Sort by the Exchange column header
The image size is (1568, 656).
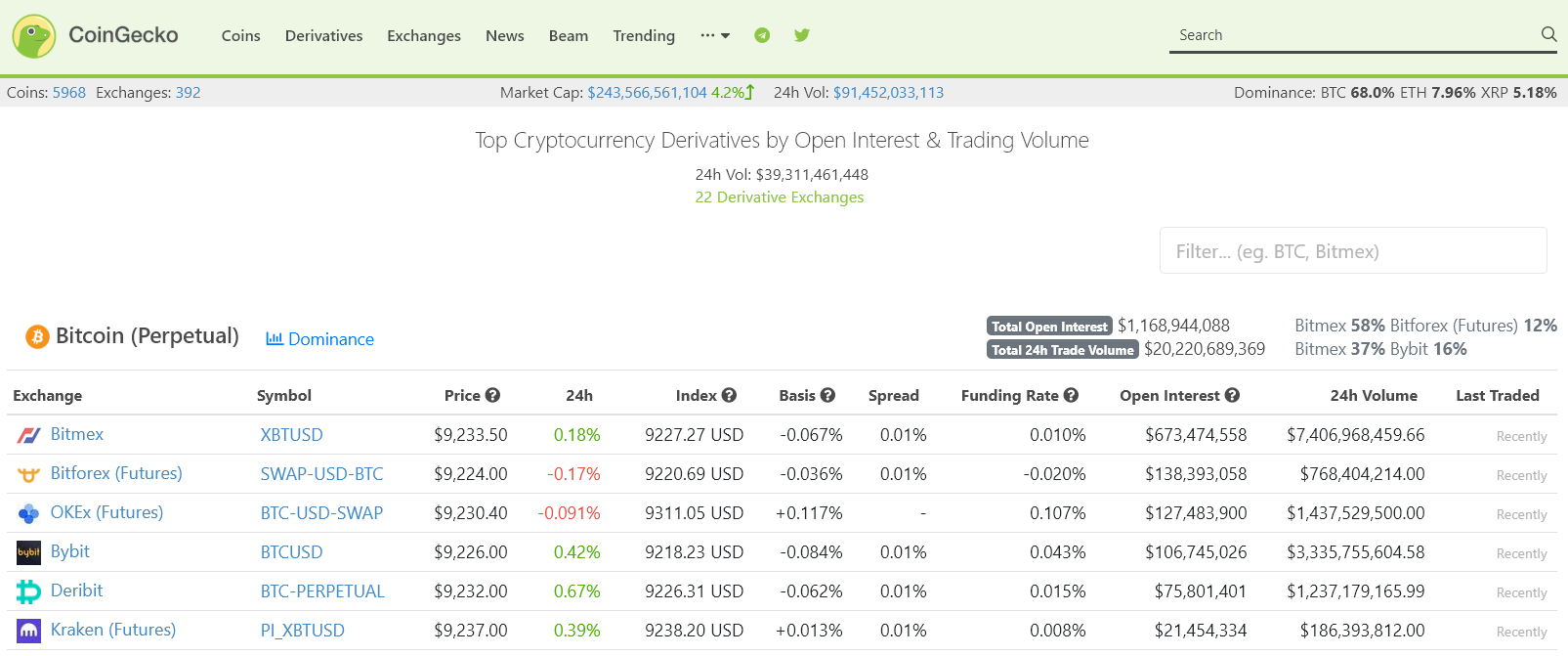(x=47, y=395)
